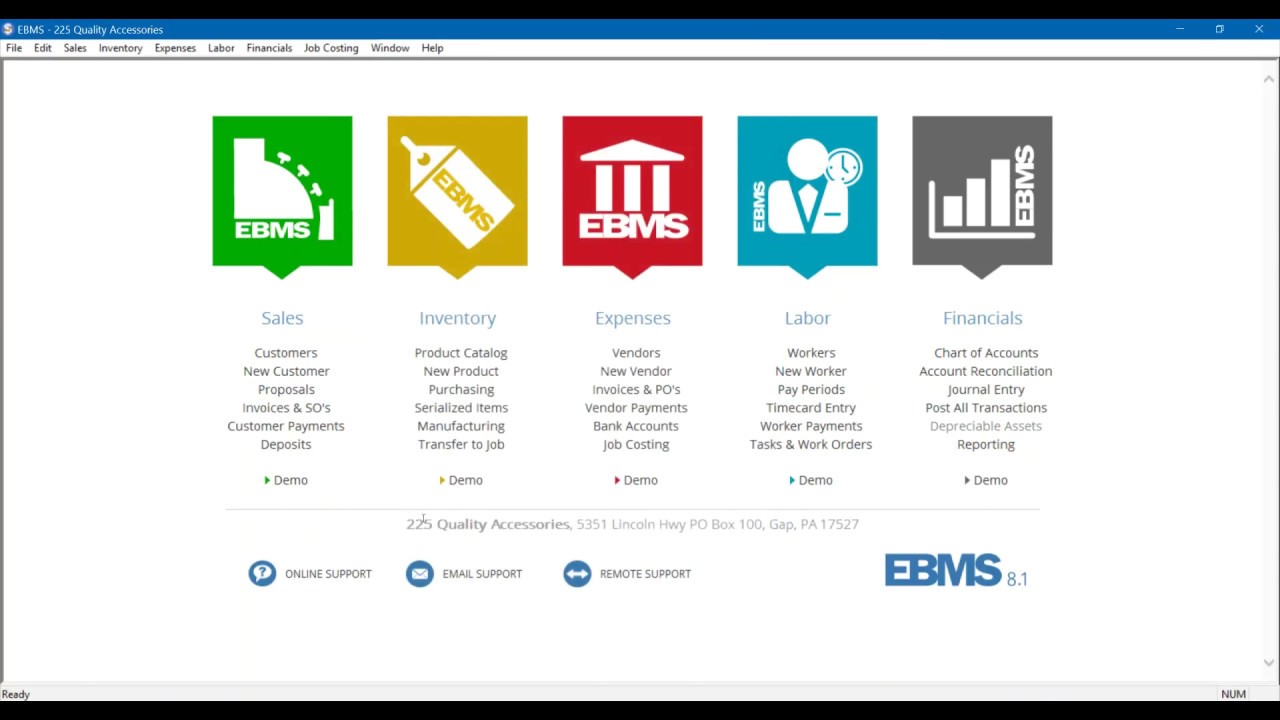Viewport: 1280px width, 720px height.
Task: Open the Vendors link
Action: [636, 353]
